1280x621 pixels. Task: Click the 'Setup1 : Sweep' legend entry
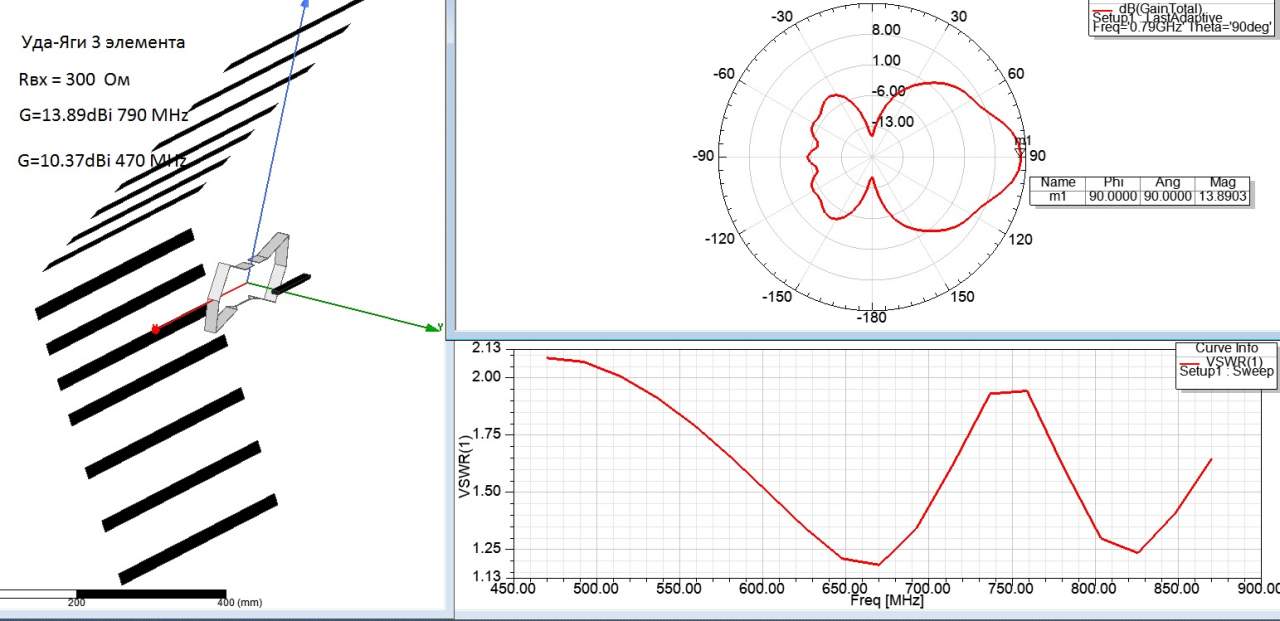1227,371
